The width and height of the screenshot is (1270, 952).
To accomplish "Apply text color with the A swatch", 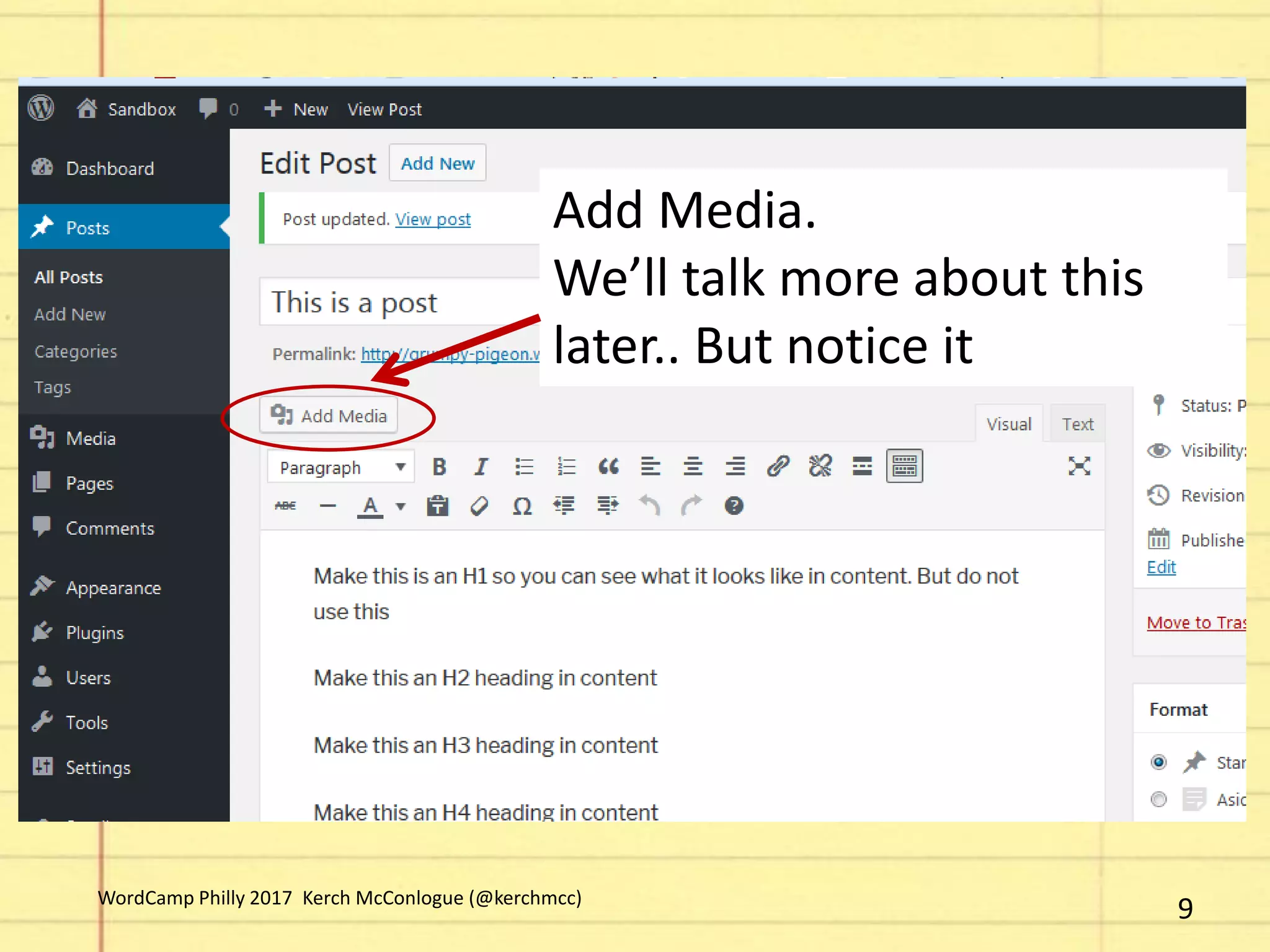I will tap(370, 506).
